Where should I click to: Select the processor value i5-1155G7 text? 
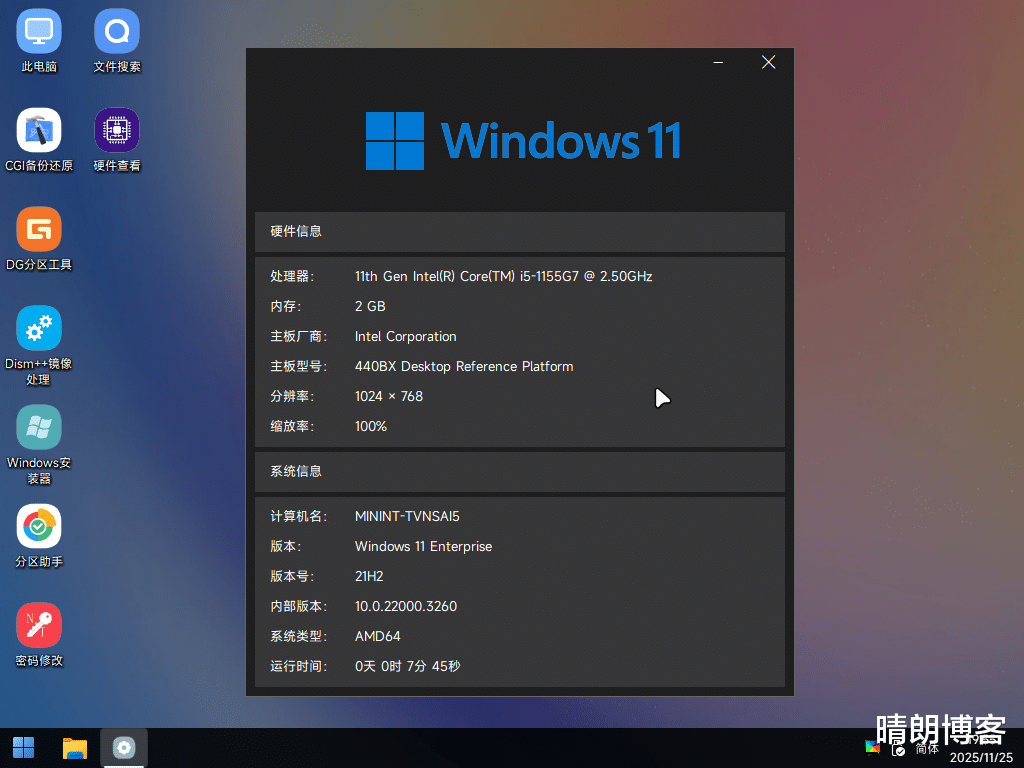point(504,276)
